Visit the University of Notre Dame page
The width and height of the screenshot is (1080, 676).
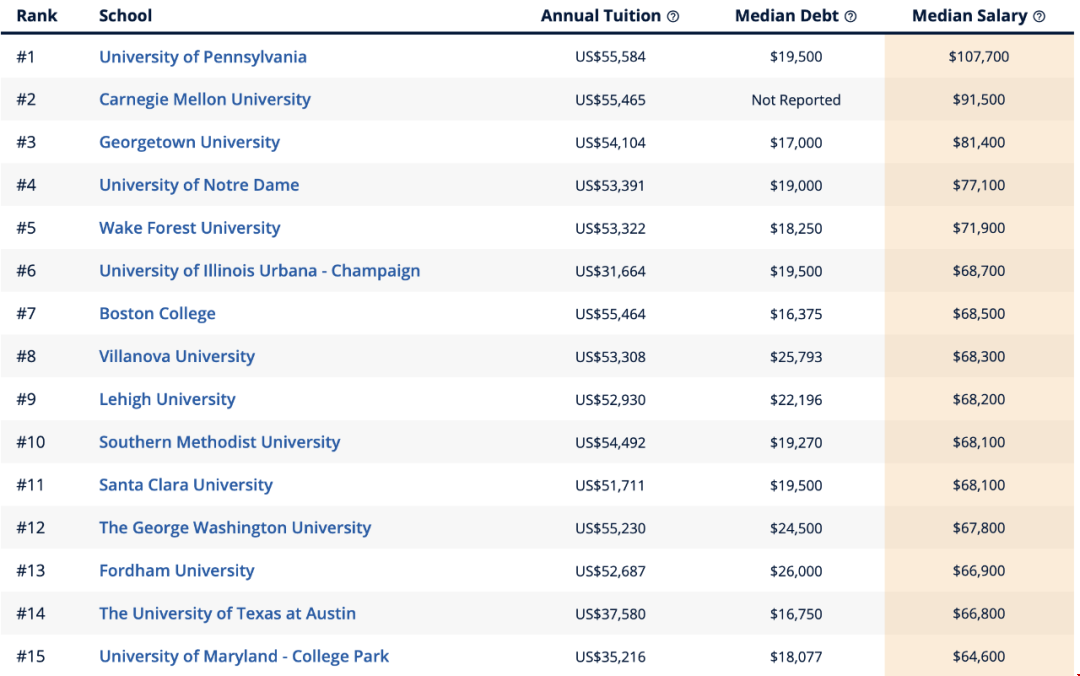click(x=199, y=185)
